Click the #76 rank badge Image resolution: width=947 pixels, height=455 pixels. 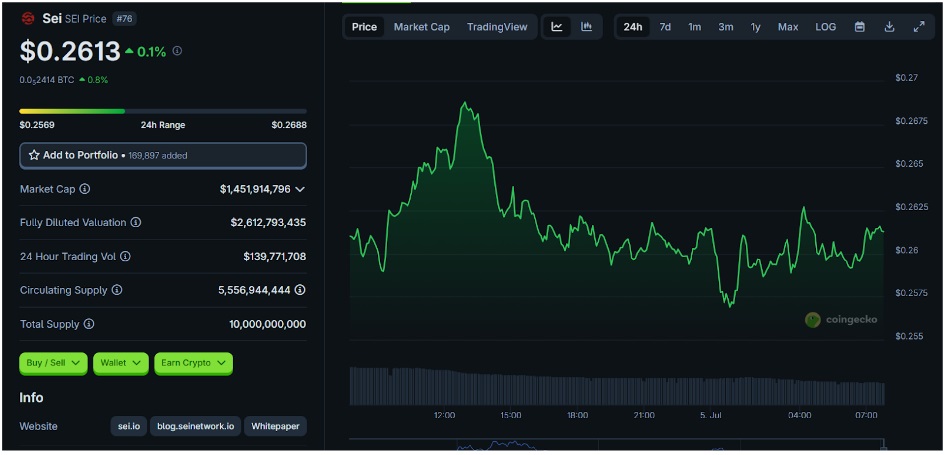124,19
